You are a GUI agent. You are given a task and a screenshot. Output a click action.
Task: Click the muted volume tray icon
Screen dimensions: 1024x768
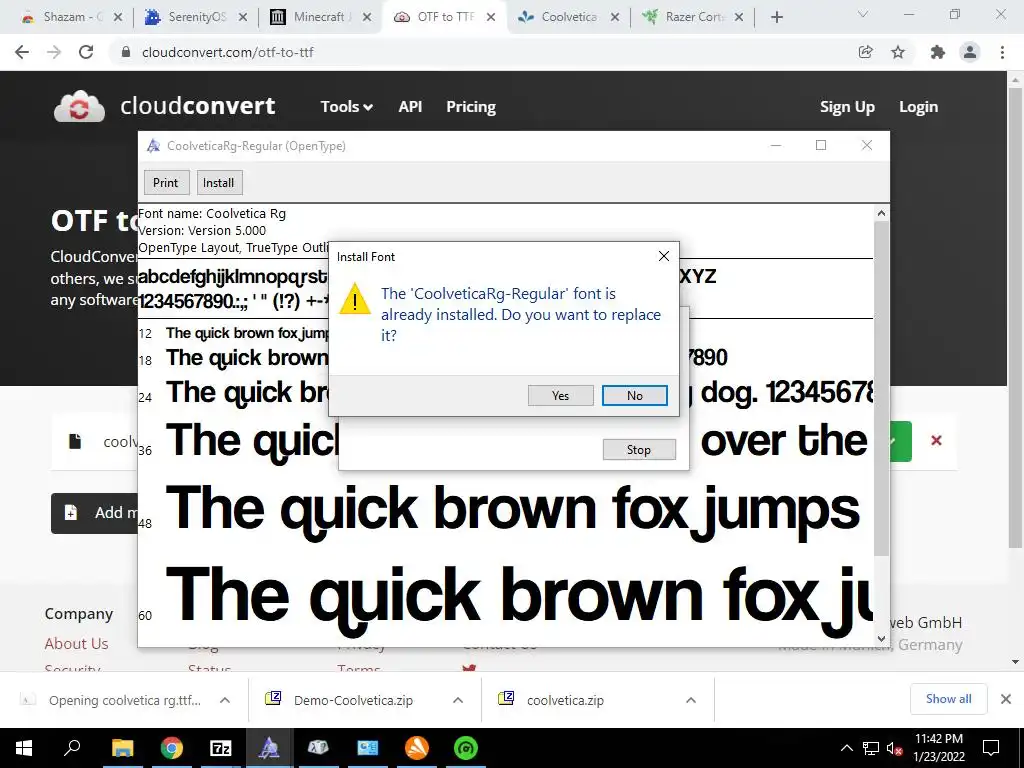tap(895, 748)
